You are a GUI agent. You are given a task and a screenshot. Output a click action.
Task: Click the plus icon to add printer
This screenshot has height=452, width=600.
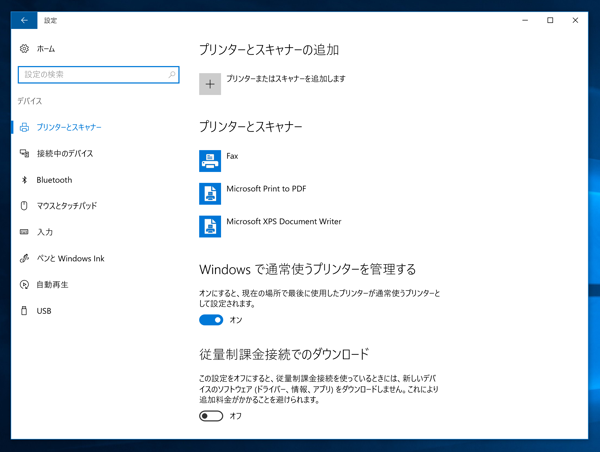(x=210, y=84)
